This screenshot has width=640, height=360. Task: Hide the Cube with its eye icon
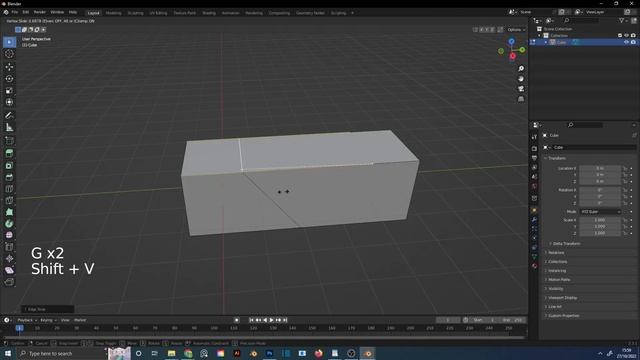627,42
